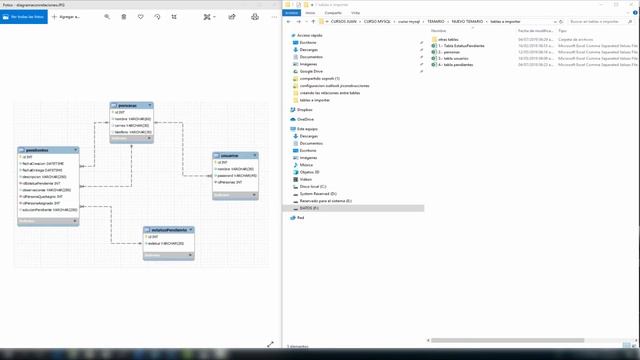The image size is (640, 360).
Task: Click the trash delete icon in Photos
Action: (x=124, y=17)
